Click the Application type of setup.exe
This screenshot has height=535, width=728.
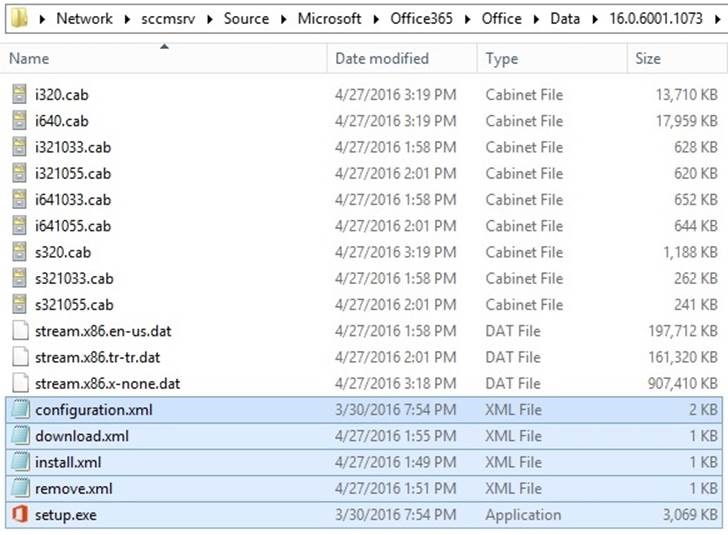pyautogui.click(x=523, y=515)
